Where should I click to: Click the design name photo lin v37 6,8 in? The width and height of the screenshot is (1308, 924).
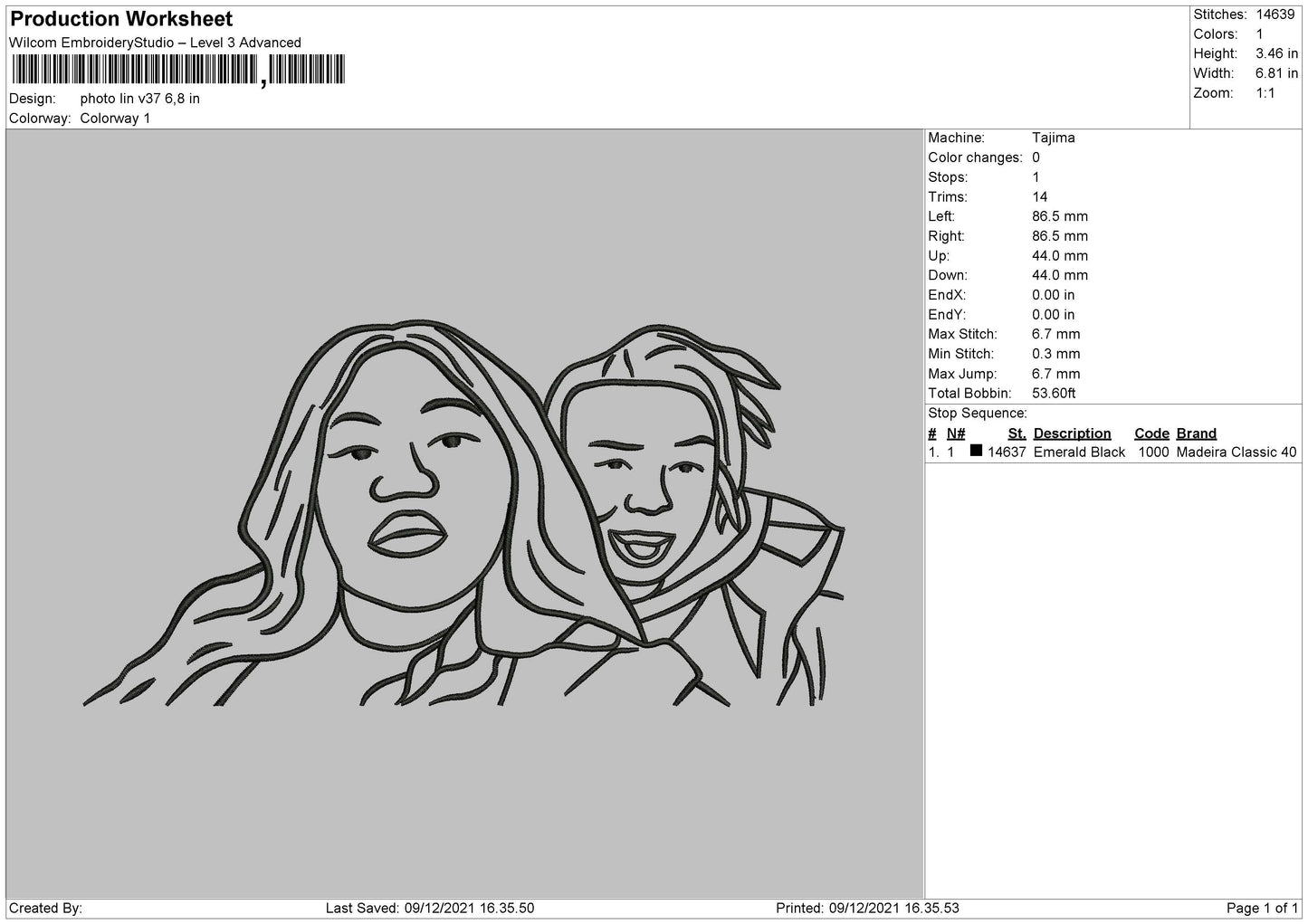click(x=140, y=99)
